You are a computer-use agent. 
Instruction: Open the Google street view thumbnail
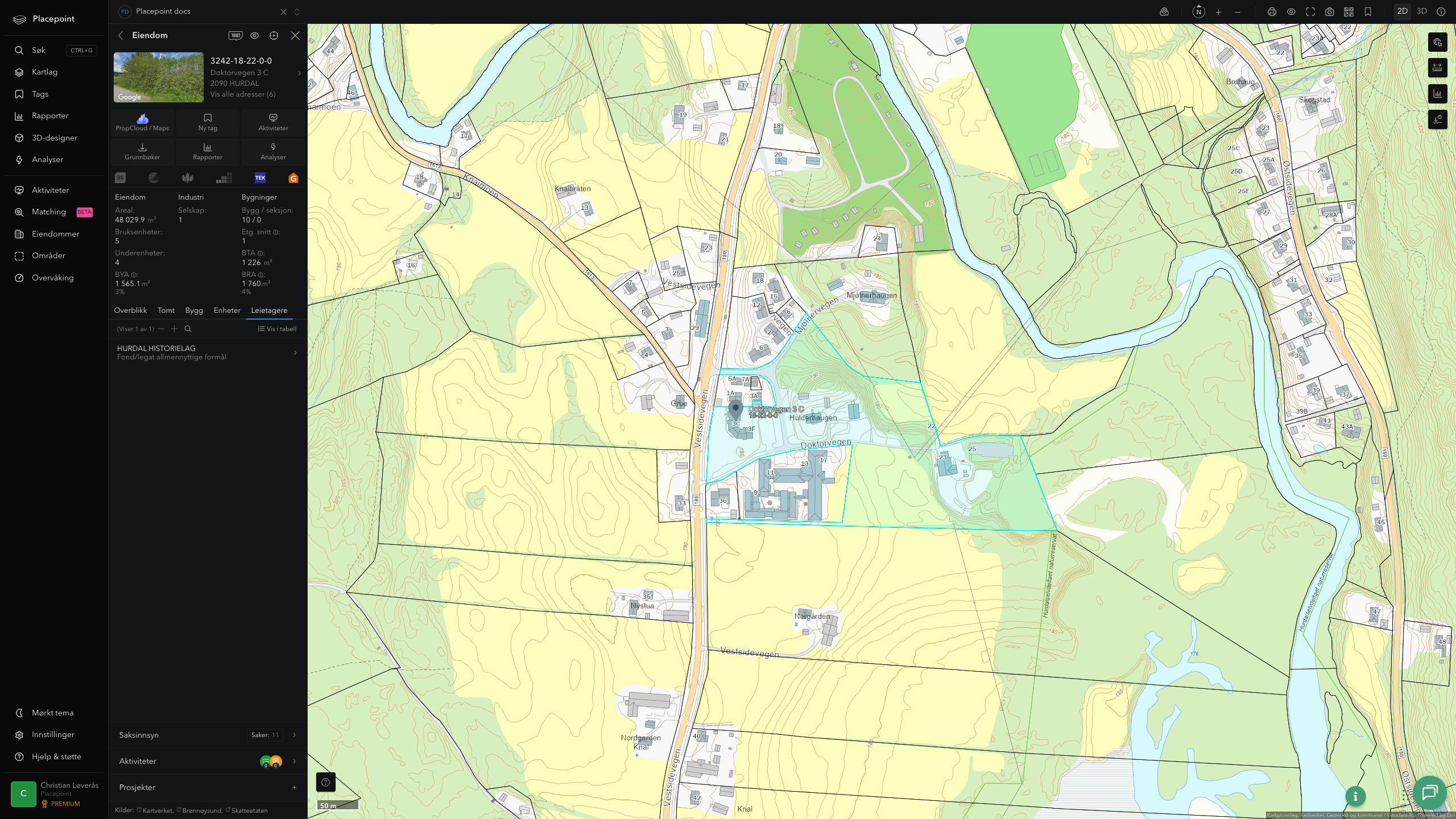point(159,77)
